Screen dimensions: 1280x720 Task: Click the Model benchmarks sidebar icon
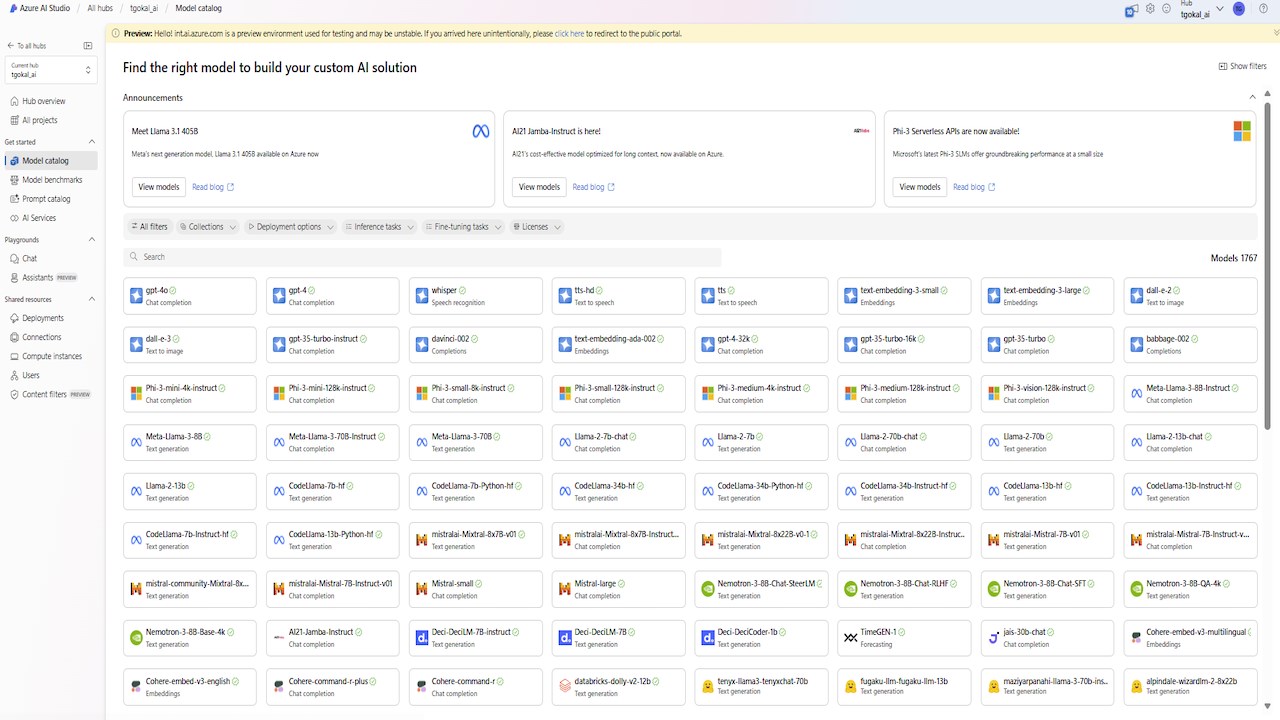(x=14, y=180)
